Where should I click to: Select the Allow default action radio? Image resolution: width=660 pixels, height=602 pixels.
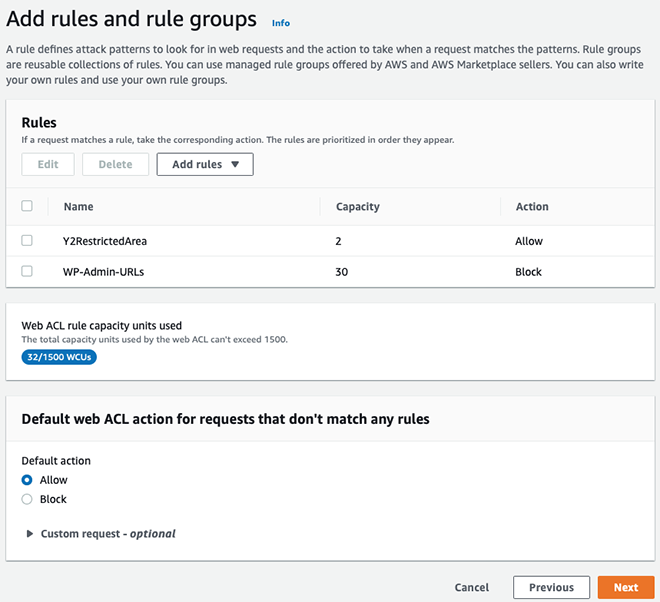tap(27, 480)
